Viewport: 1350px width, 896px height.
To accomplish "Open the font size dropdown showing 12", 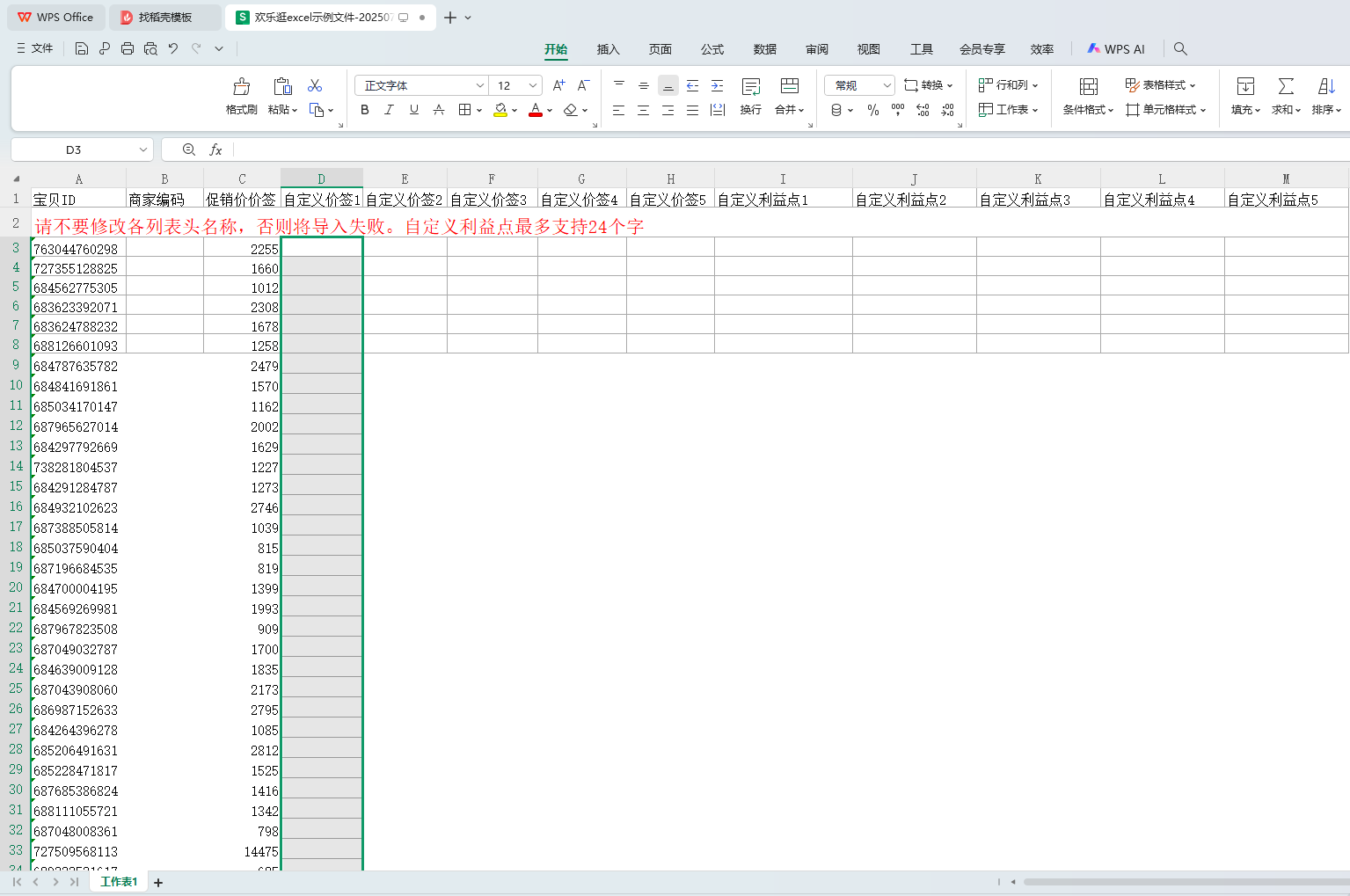I will [533, 85].
